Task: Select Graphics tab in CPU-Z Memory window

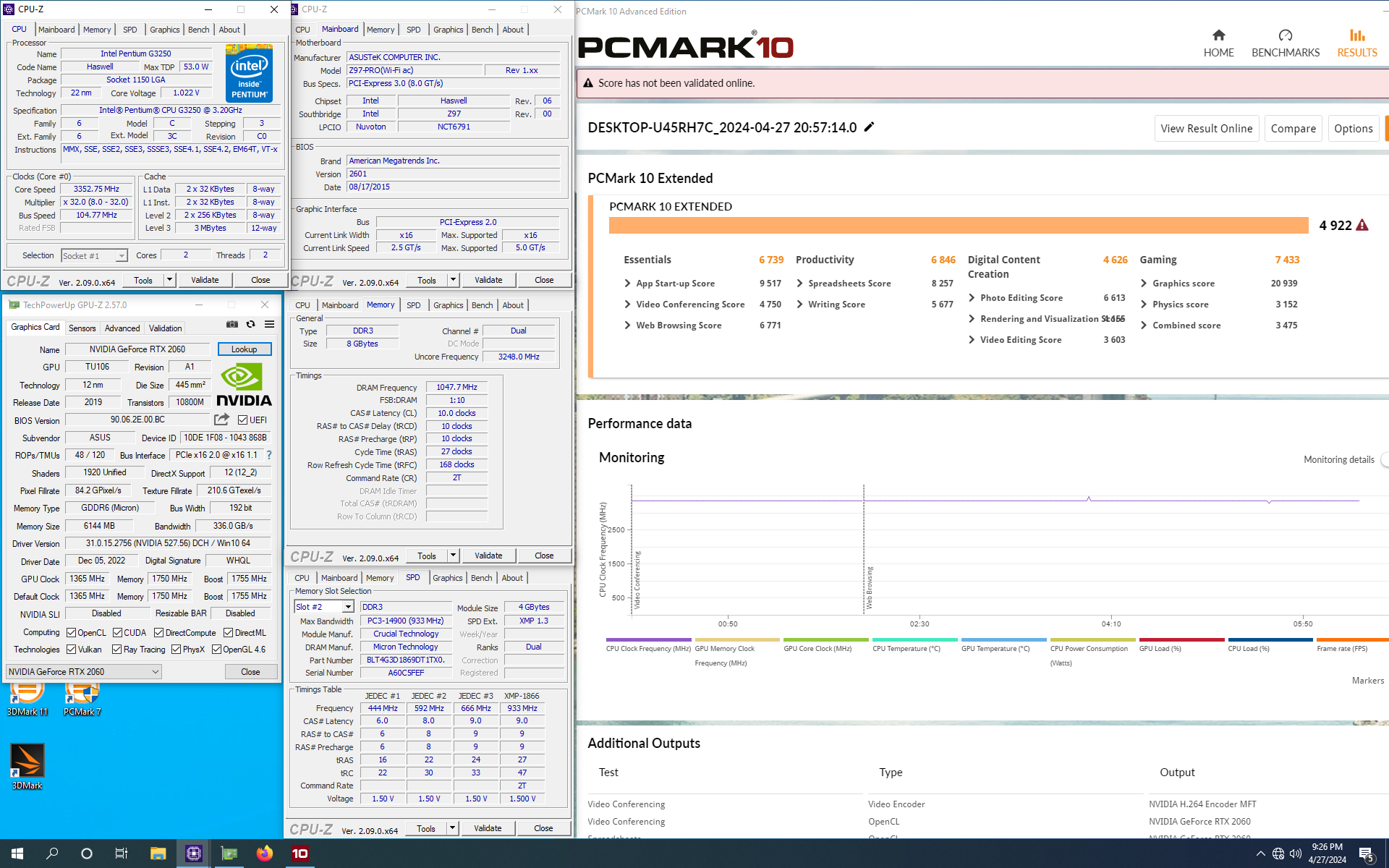Action: tap(448, 305)
